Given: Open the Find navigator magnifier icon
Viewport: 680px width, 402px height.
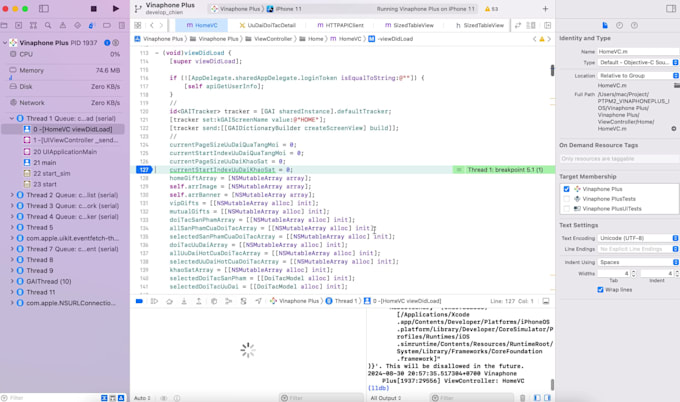Looking at the screenshot, I should click(x=48, y=26).
